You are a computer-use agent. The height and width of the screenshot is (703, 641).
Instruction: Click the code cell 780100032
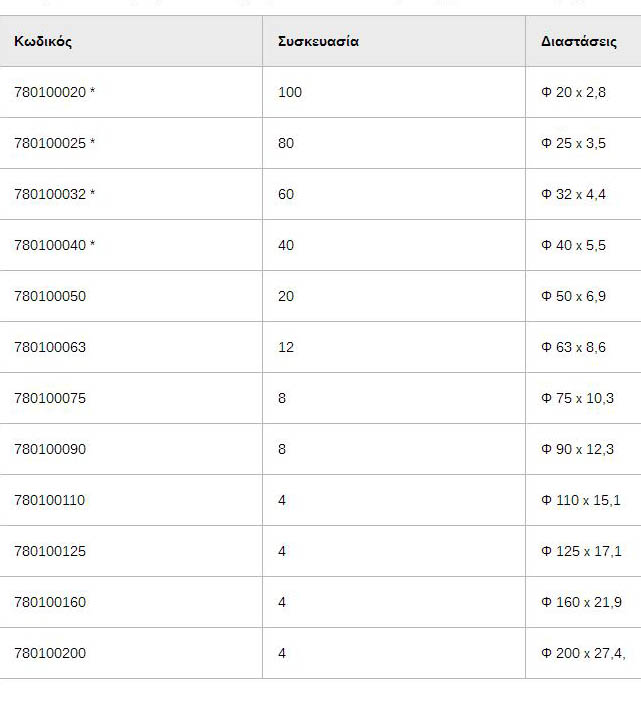[x=50, y=194]
